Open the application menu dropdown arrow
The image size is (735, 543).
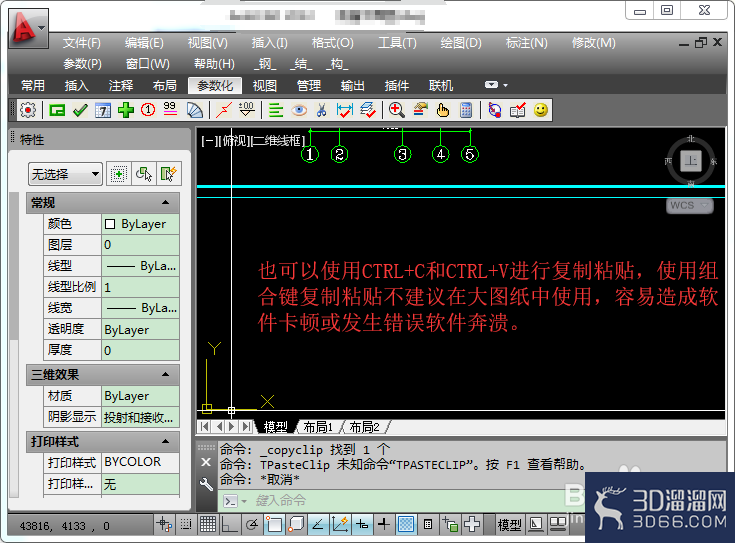coord(42,28)
